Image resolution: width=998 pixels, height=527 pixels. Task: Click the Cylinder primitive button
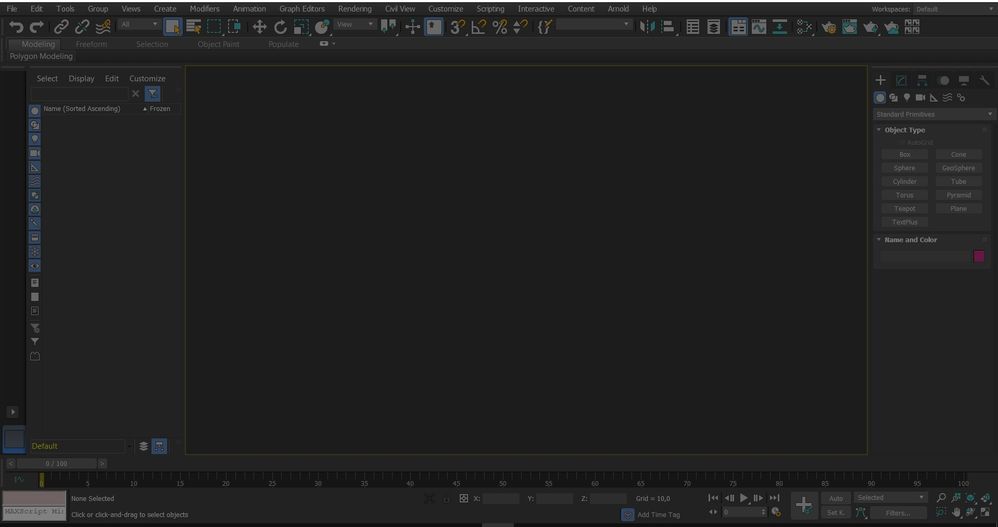pos(904,181)
